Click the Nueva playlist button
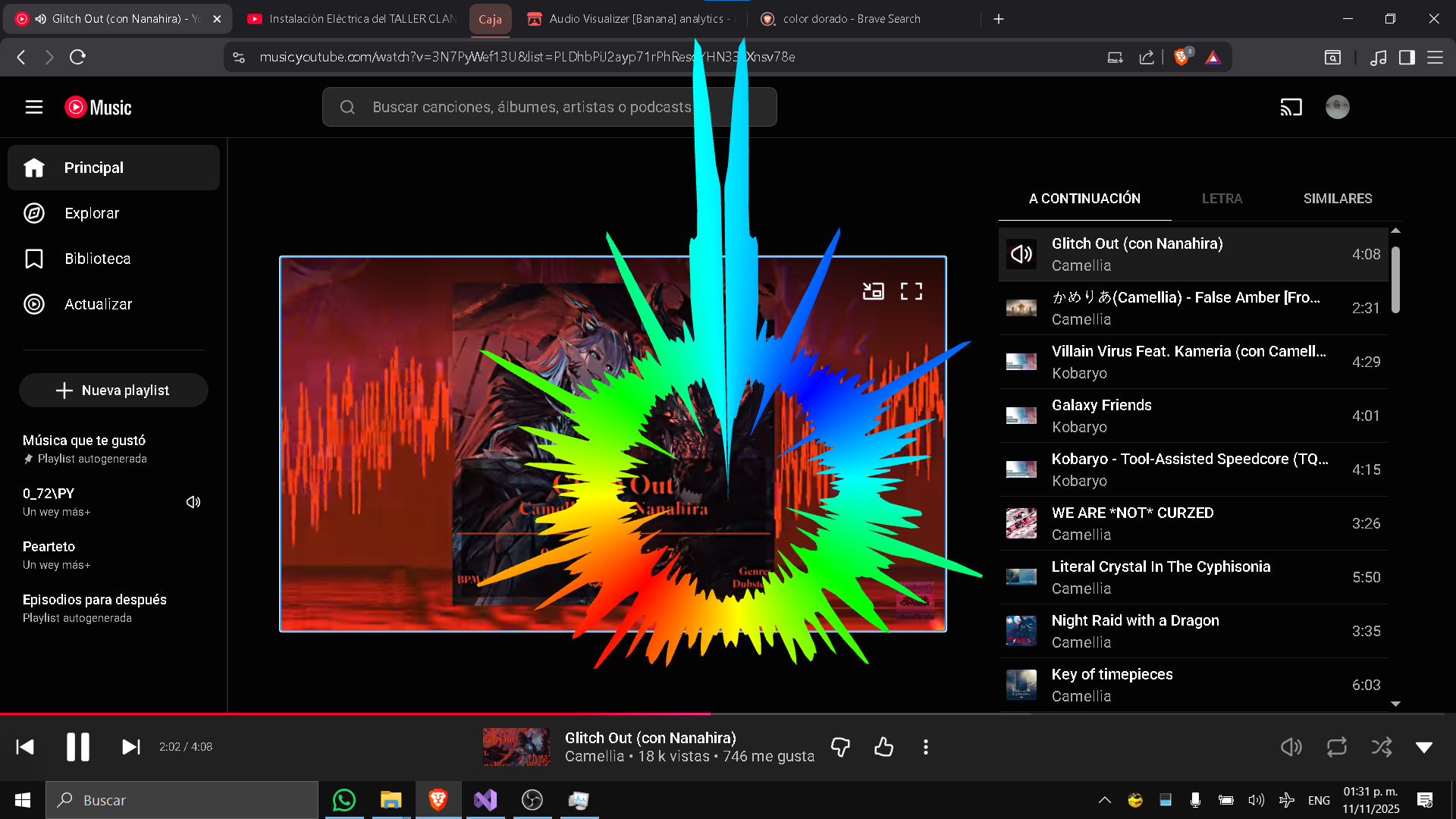 click(x=114, y=391)
